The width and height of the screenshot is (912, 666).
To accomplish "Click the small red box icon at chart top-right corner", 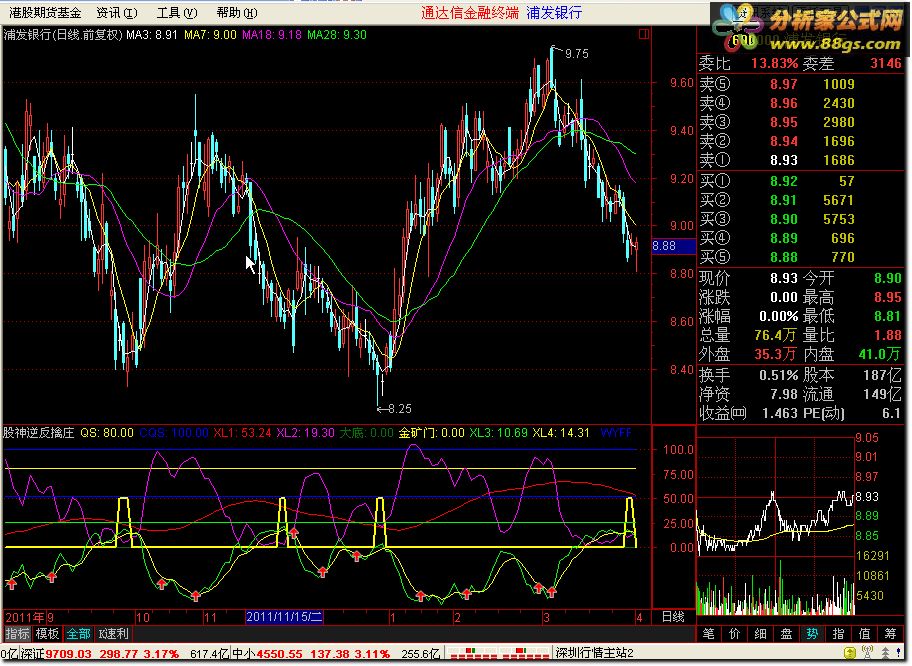I will click(644, 34).
